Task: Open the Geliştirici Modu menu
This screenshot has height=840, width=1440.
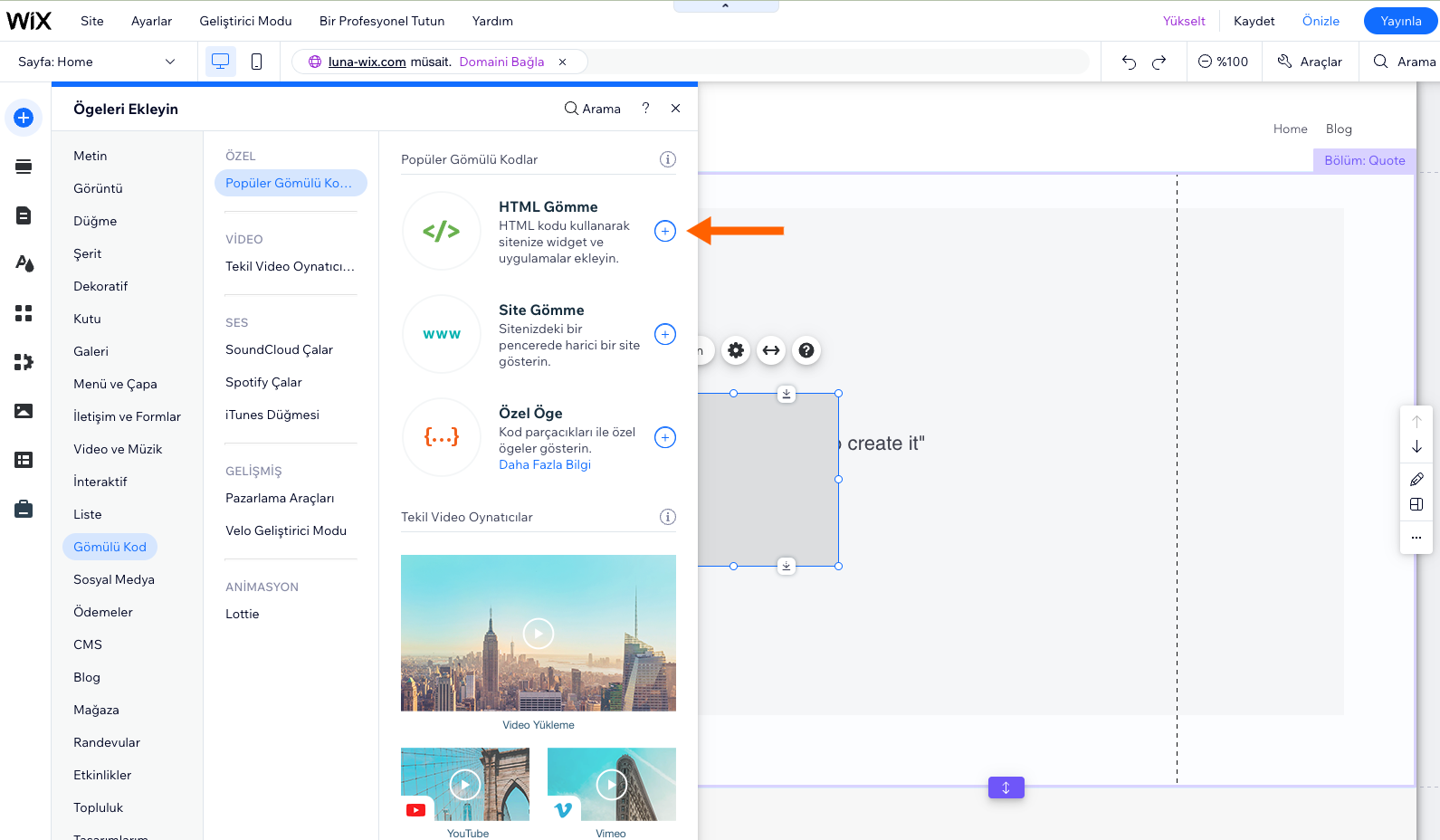Action: click(245, 21)
